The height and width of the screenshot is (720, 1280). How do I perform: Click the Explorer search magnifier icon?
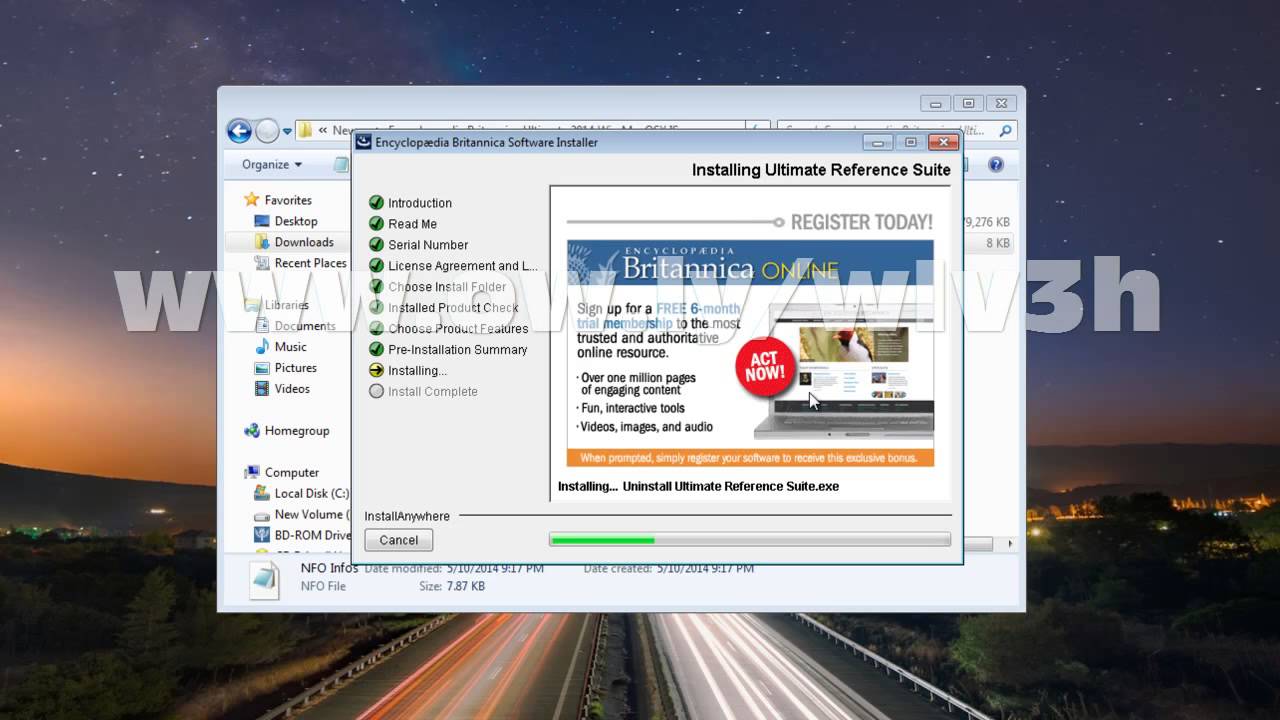1005,130
